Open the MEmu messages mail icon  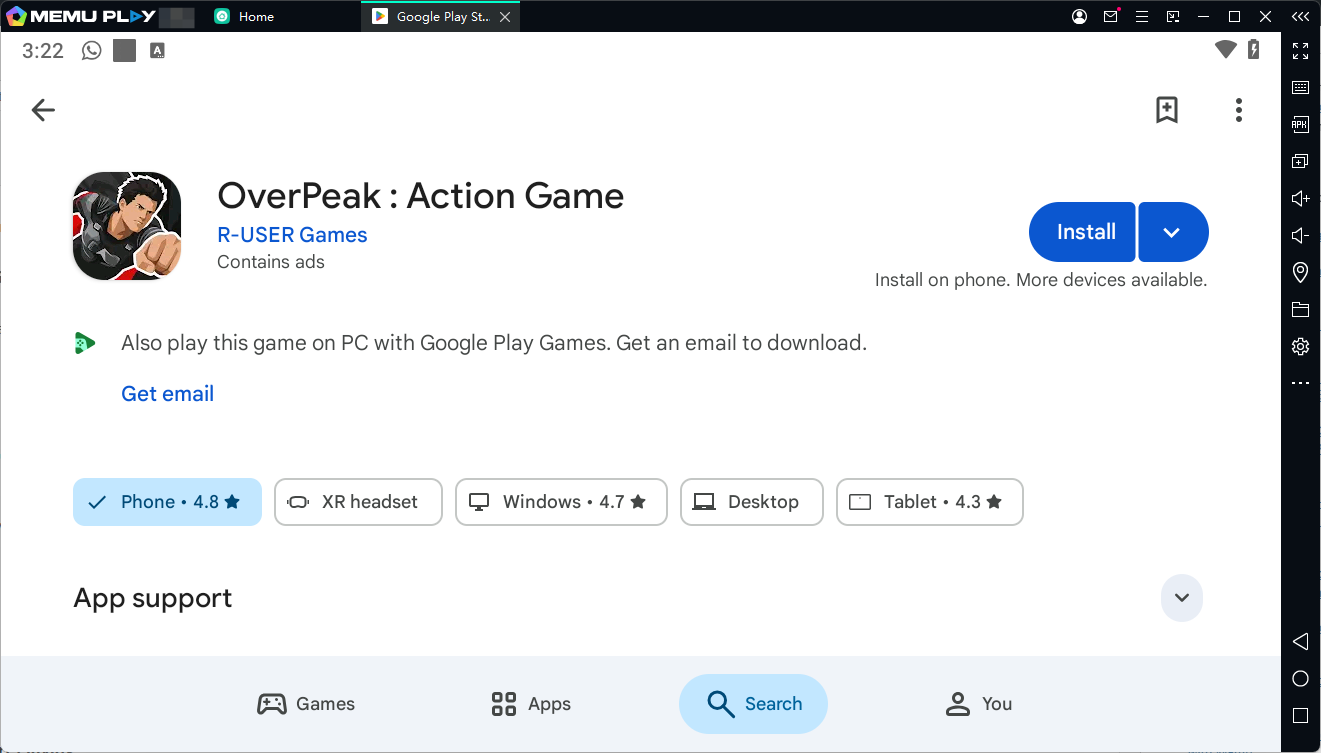tap(1111, 16)
